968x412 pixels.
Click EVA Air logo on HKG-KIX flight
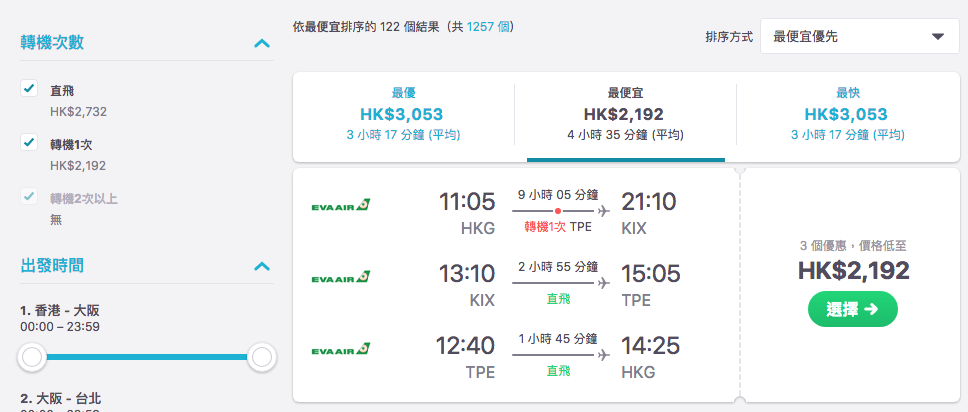(x=341, y=204)
